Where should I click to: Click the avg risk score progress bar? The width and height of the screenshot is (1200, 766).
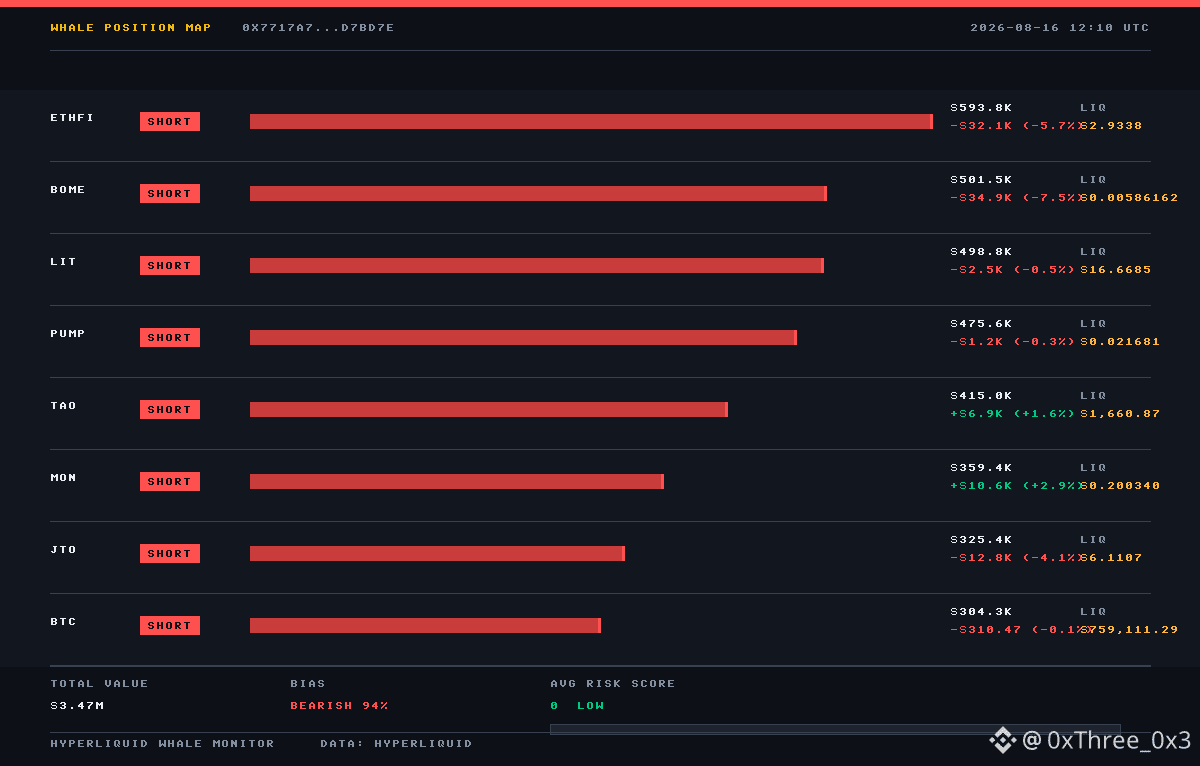835,729
